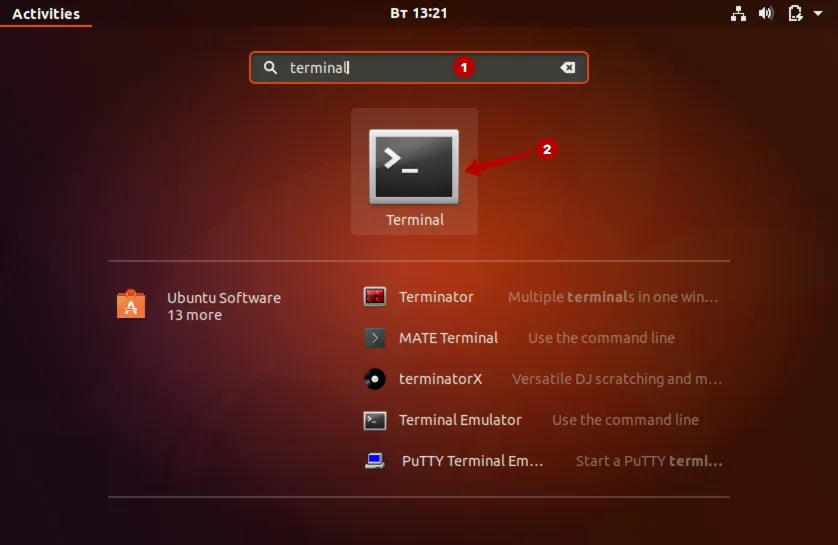This screenshot has width=838, height=545.
Task: Click the Terminal Emulator icon
Action: 375,421
